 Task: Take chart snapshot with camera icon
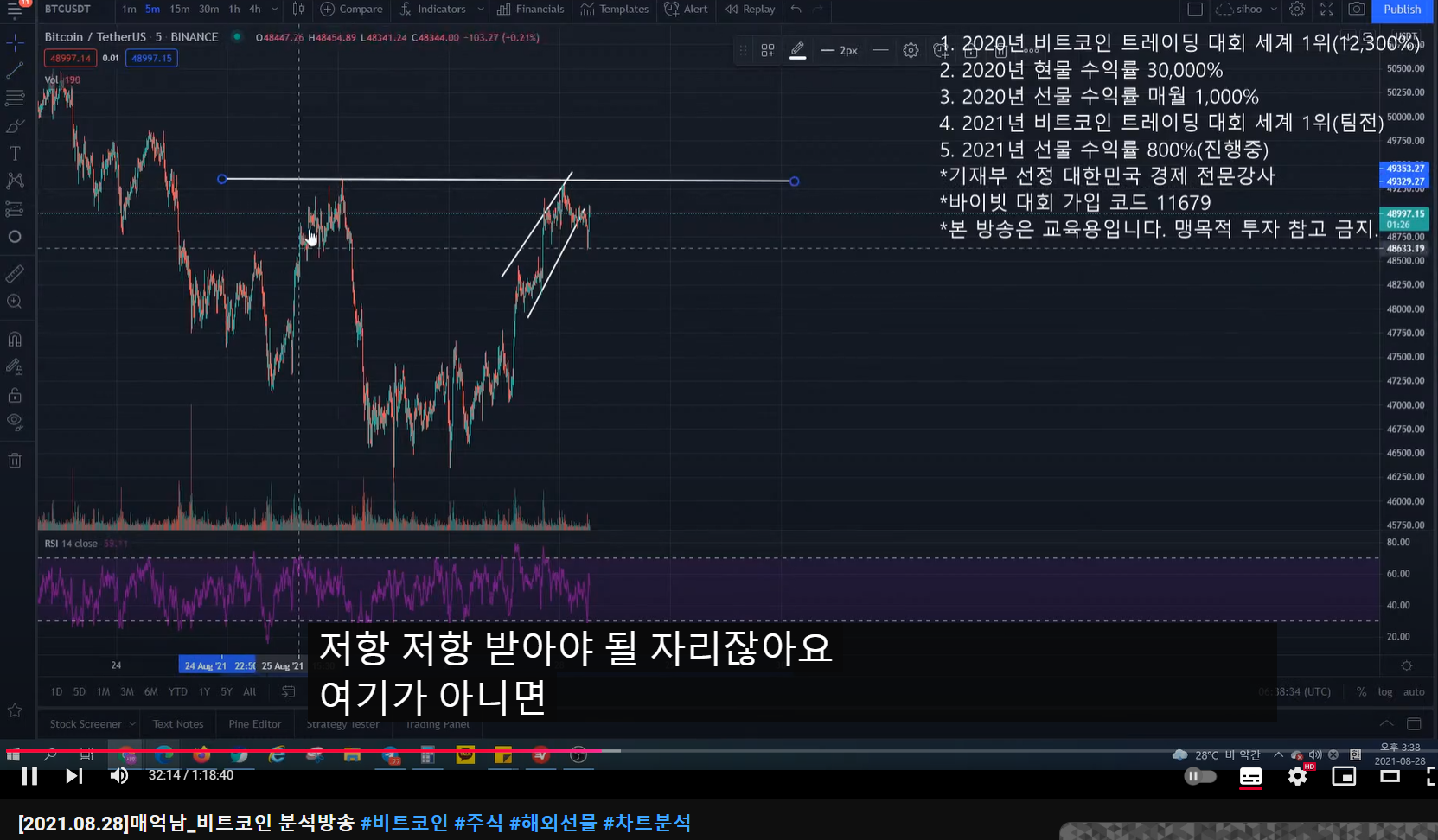click(x=1357, y=9)
